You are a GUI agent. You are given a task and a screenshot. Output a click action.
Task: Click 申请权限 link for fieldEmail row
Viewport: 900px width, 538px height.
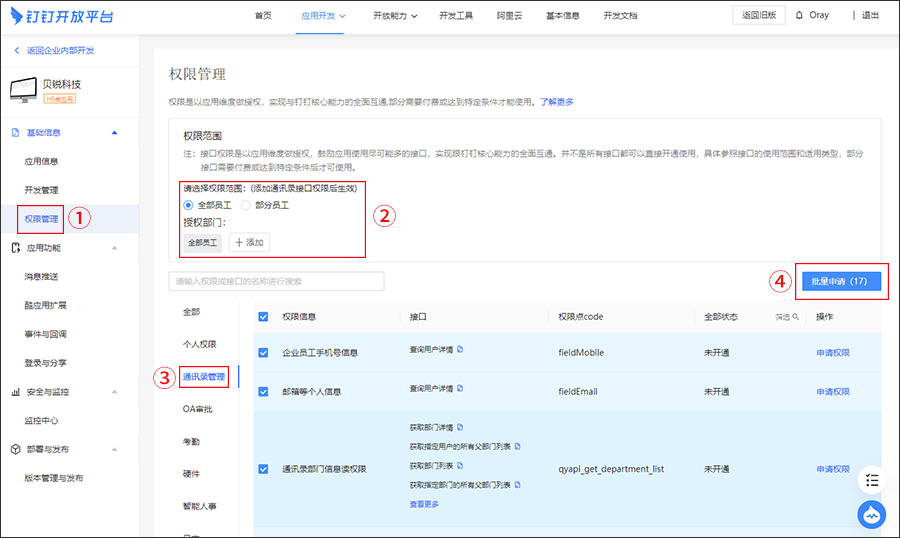point(832,391)
